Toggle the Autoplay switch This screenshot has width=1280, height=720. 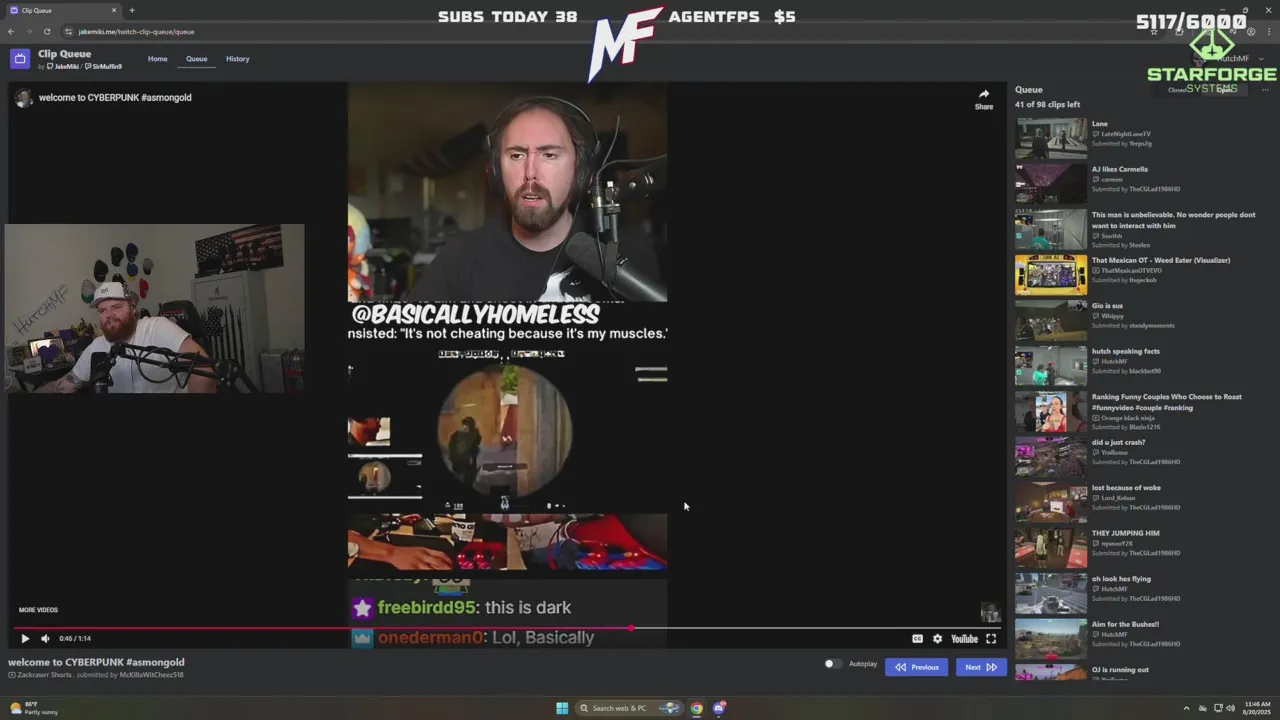pyautogui.click(x=832, y=664)
